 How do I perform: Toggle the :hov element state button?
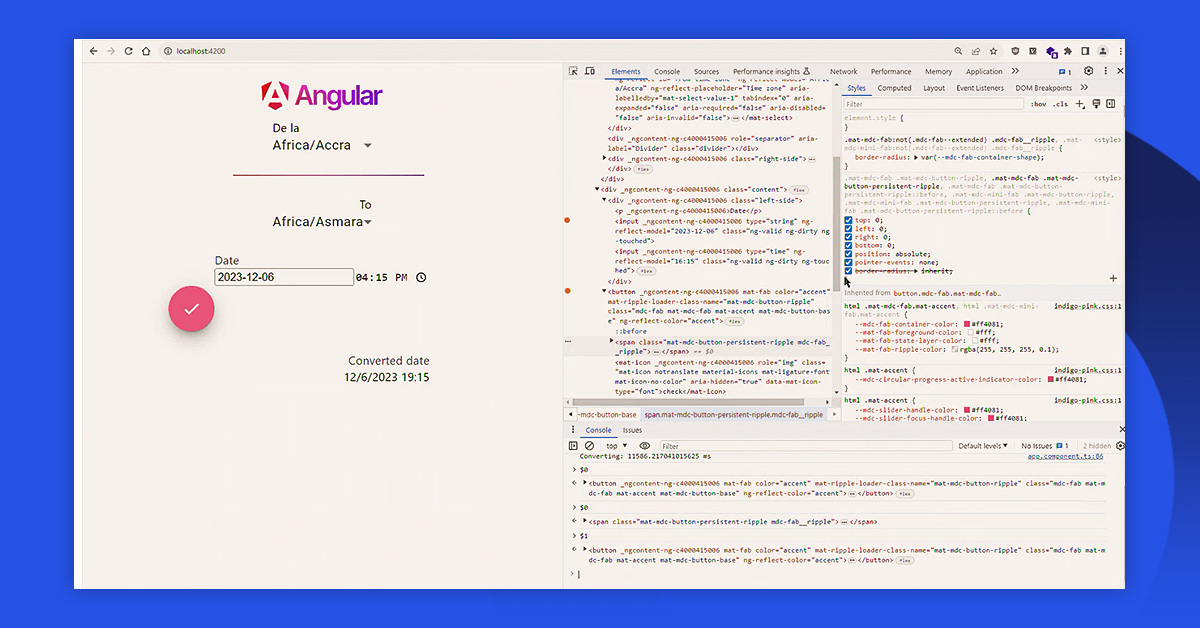[1039, 104]
